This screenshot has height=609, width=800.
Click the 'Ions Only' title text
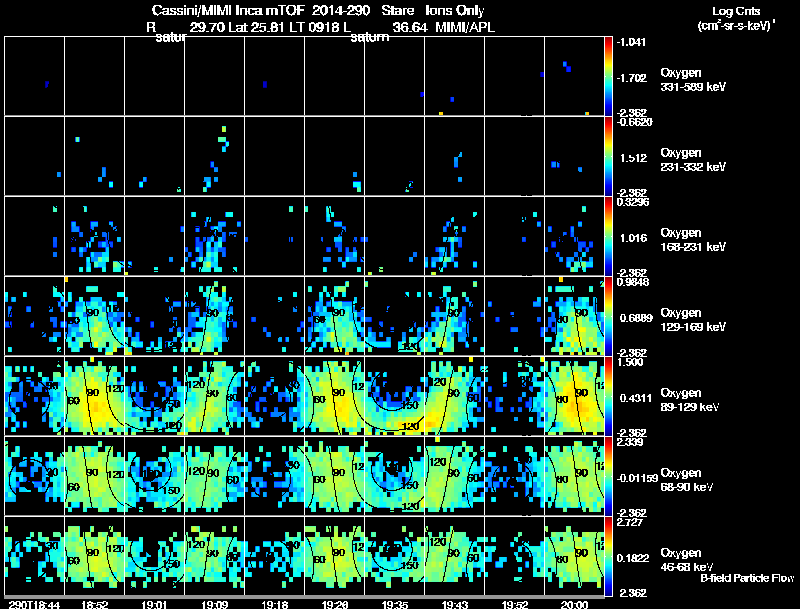coord(455,11)
